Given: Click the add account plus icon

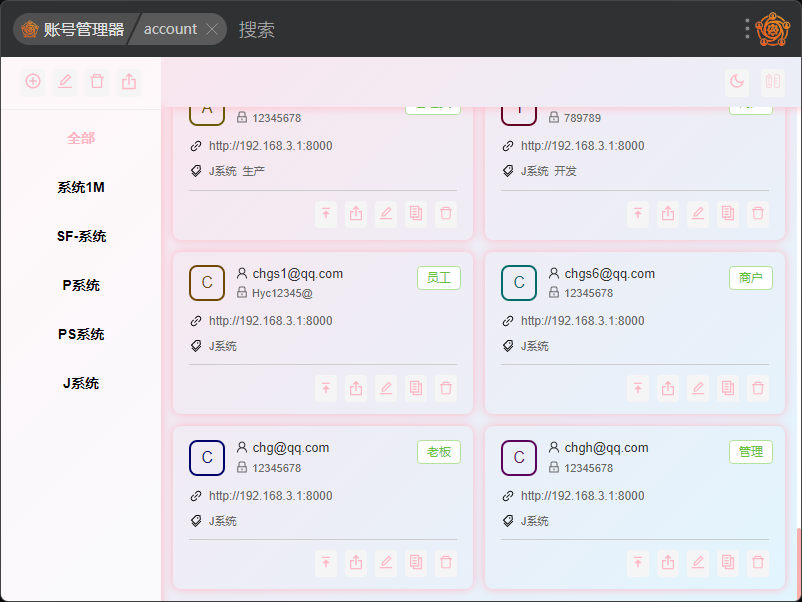Looking at the screenshot, I should point(33,81).
